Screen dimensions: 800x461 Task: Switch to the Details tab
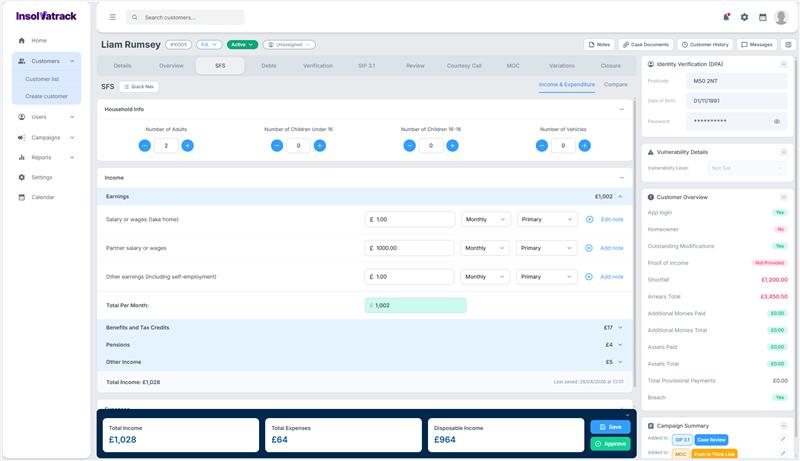point(122,66)
